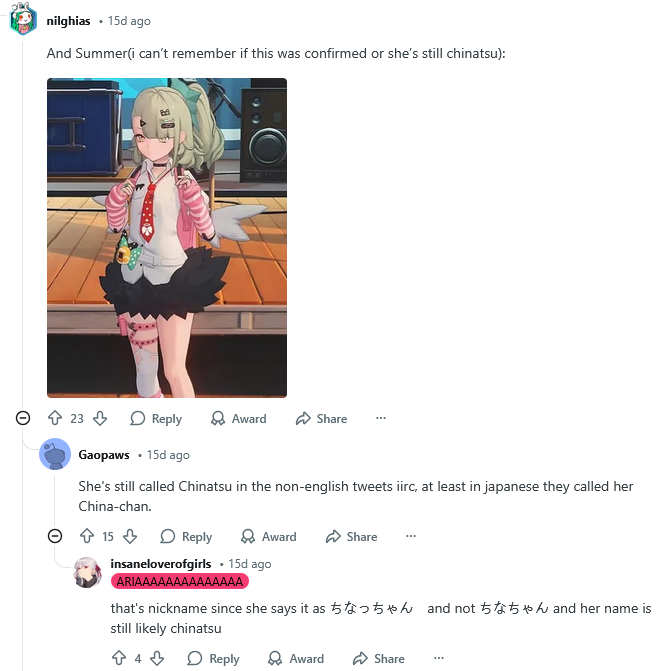Share Gaopaws's comment
666x671 pixels.
coord(351,537)
